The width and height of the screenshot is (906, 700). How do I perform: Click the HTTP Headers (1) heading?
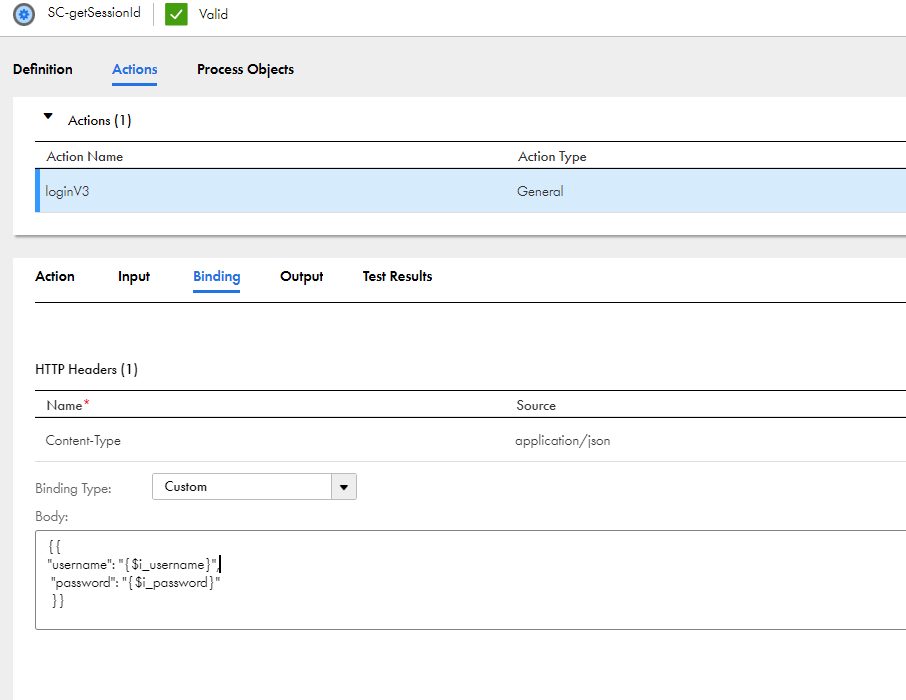[x=87, y=369]
